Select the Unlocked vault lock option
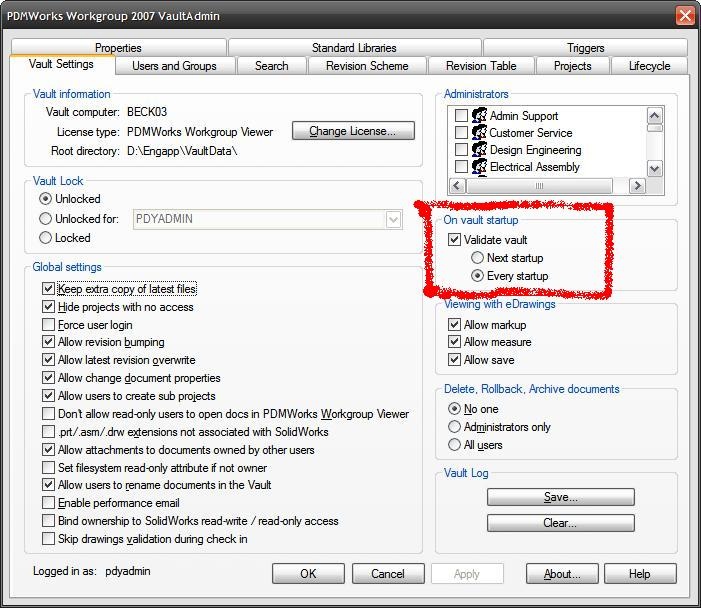The height and width of the screenshot is (608, 701). [x=45, y=198]
